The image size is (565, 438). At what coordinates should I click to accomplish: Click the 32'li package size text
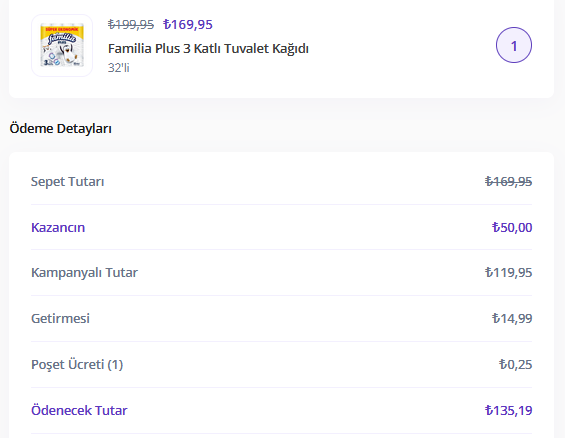click(x=119, y=68)
